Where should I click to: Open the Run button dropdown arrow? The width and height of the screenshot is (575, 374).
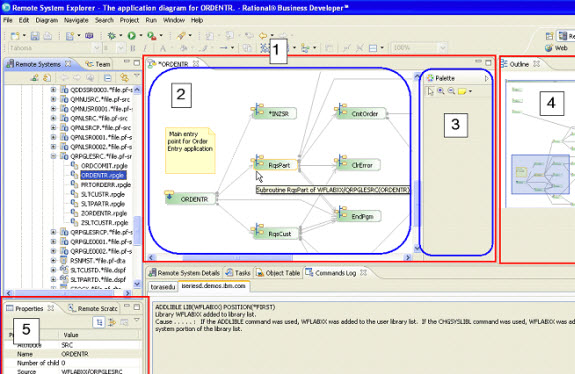tap(141, 36)
